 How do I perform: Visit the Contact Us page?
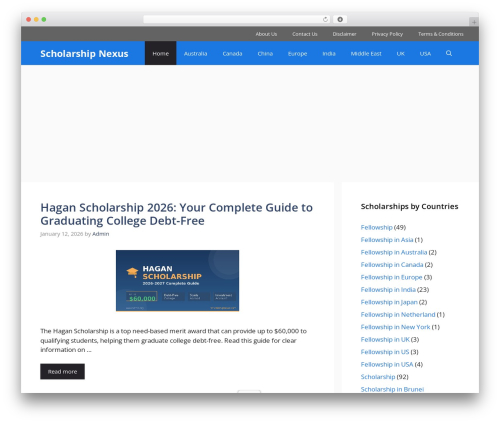[x=305, y=34]
